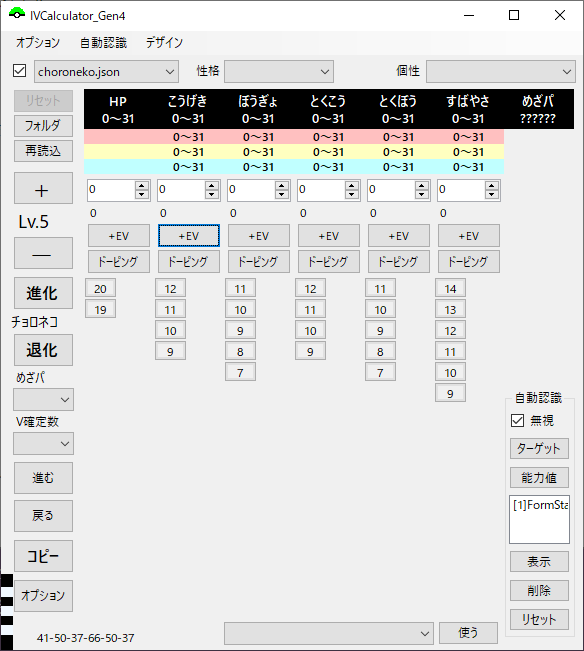
Task: Click the ドーピング button under とくこう
Action: click(x=329, y=261)
